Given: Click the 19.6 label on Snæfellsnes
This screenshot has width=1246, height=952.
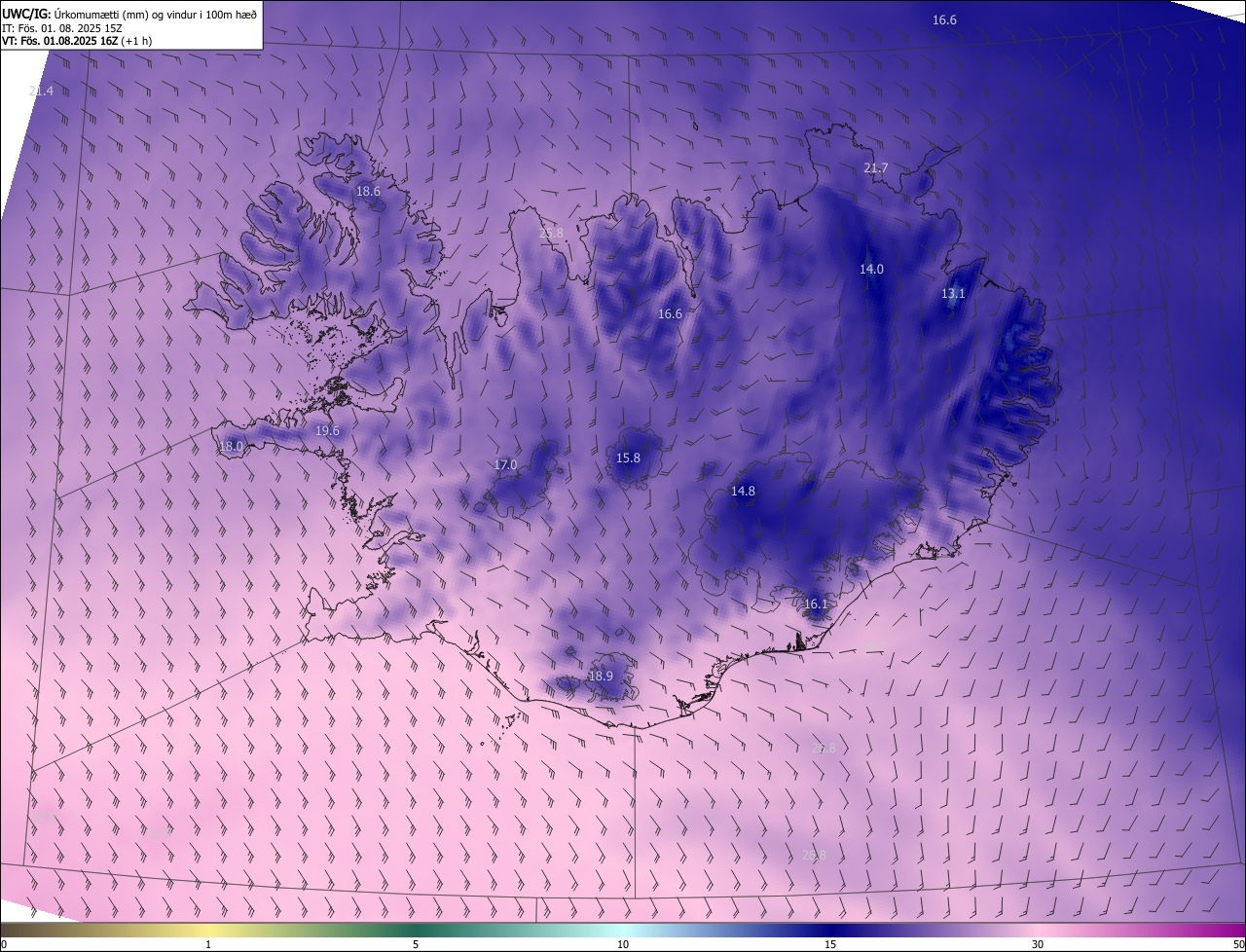Looking at the screenshot, I should (327, 431).
